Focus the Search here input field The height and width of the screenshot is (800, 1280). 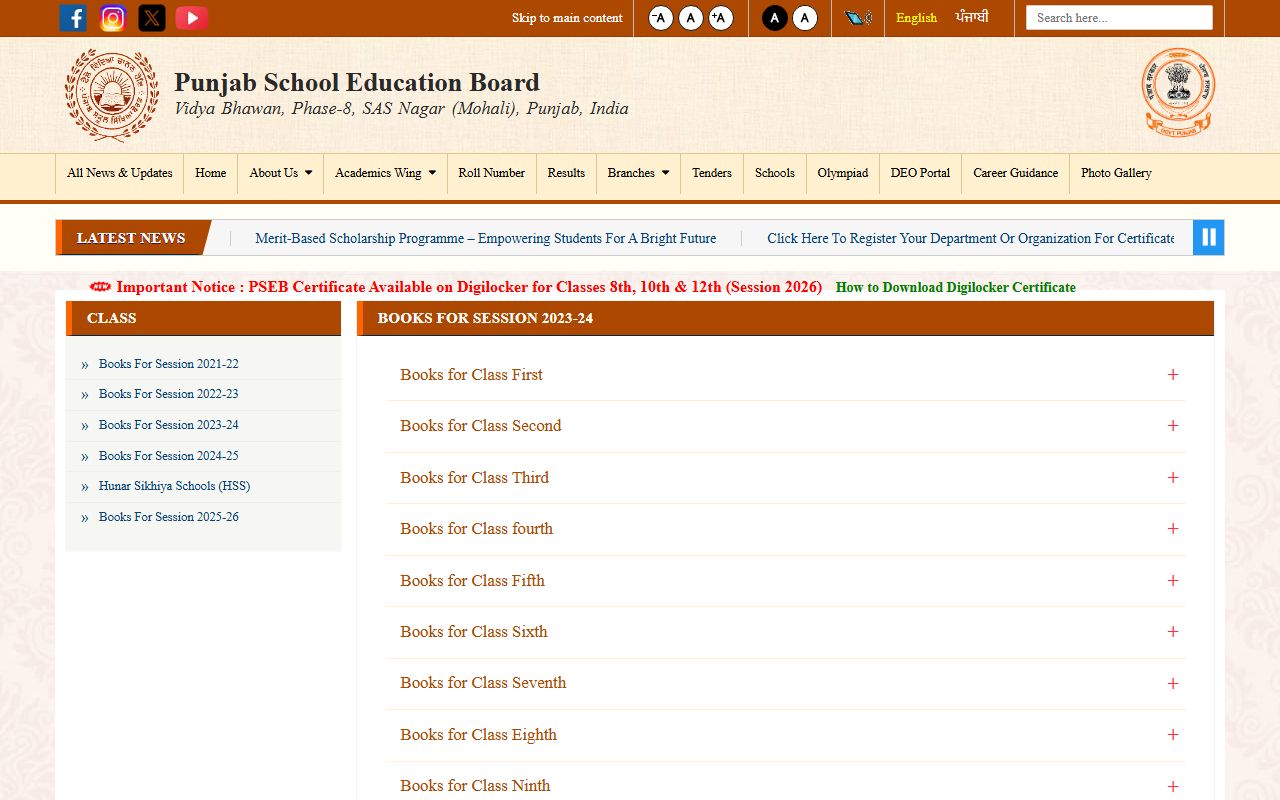tap(1119, 18)
